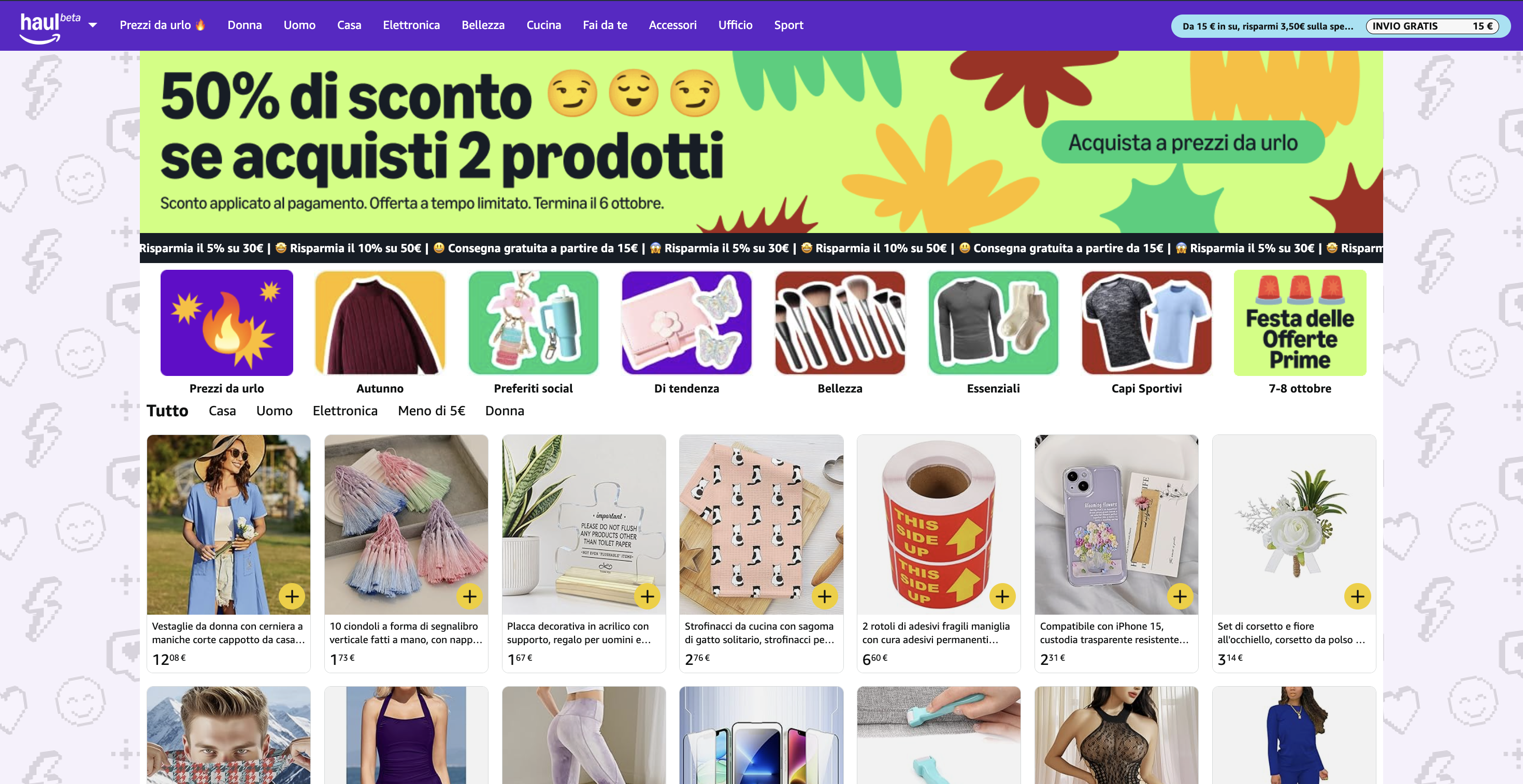The height and width of the screenshot is (784, 1523).
Task: Click Acquista a prezzi da urlo button
Action: click(x=1183, y=142)
